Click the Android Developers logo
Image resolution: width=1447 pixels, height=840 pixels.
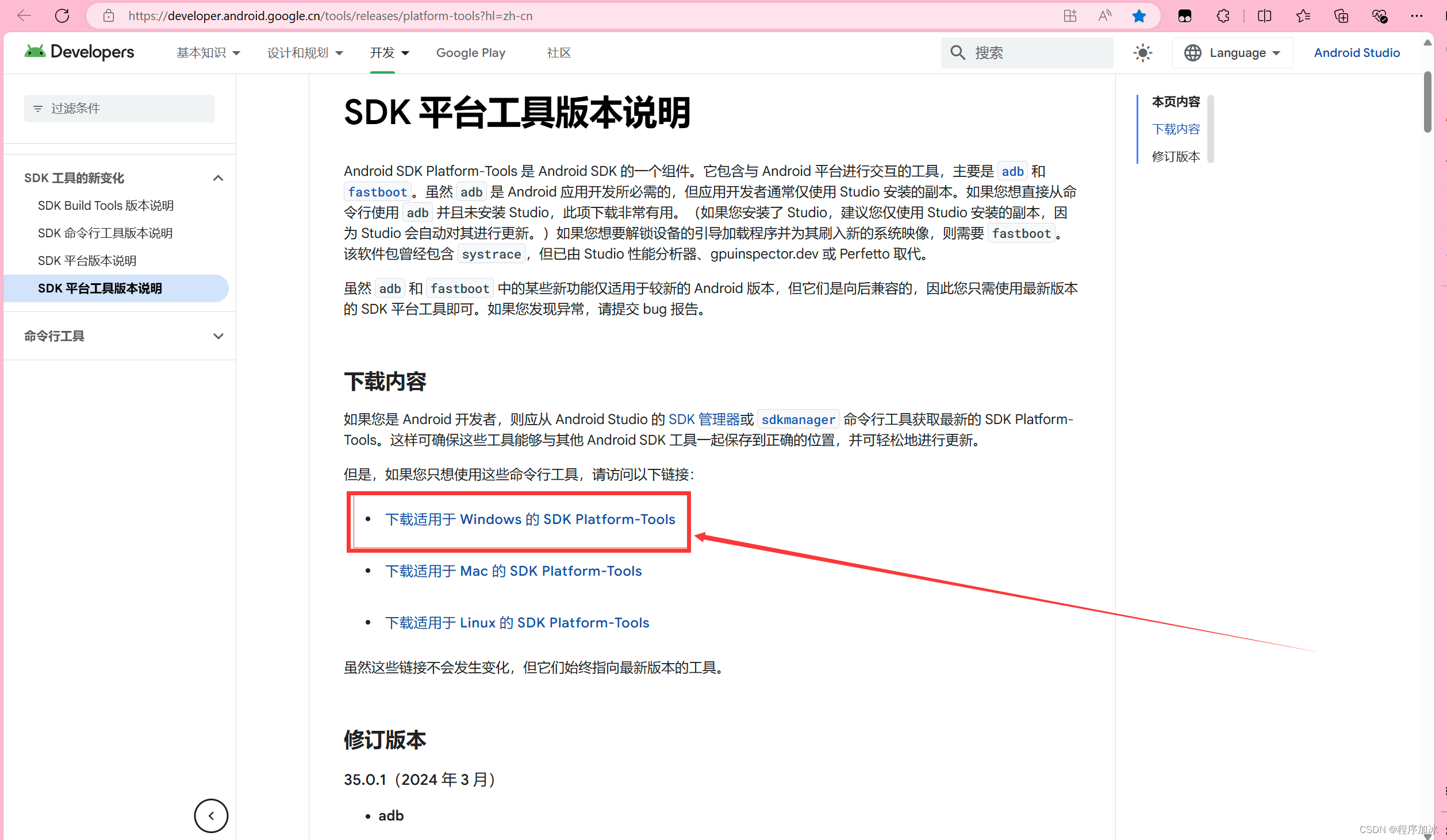click(x=79, y=52)
